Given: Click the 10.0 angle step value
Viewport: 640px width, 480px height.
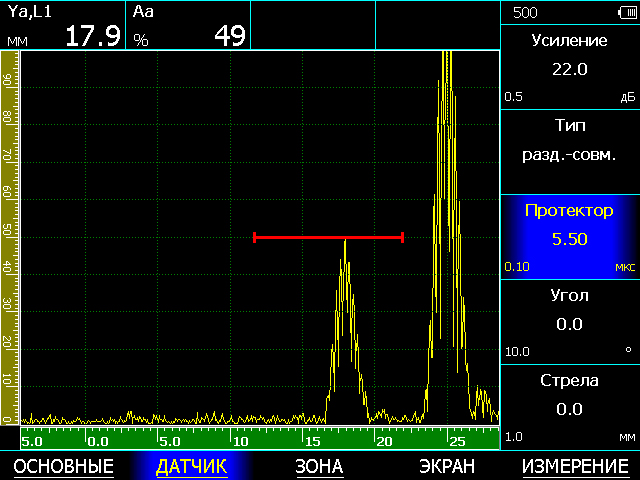Looking at the screenshot, I should pyautogui.click(x=517, y=352).
